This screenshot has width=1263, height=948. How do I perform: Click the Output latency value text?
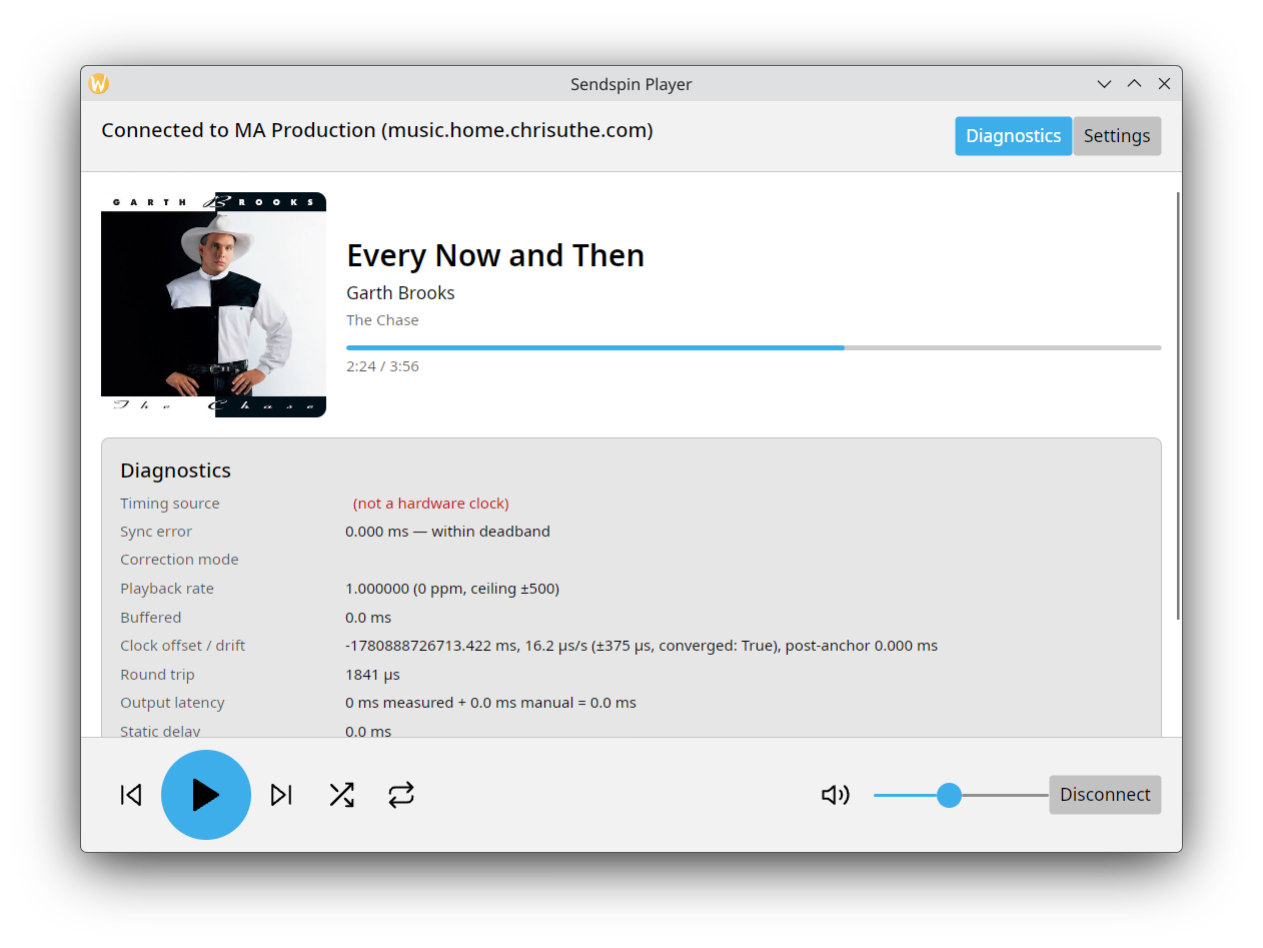tap(491, 702)
